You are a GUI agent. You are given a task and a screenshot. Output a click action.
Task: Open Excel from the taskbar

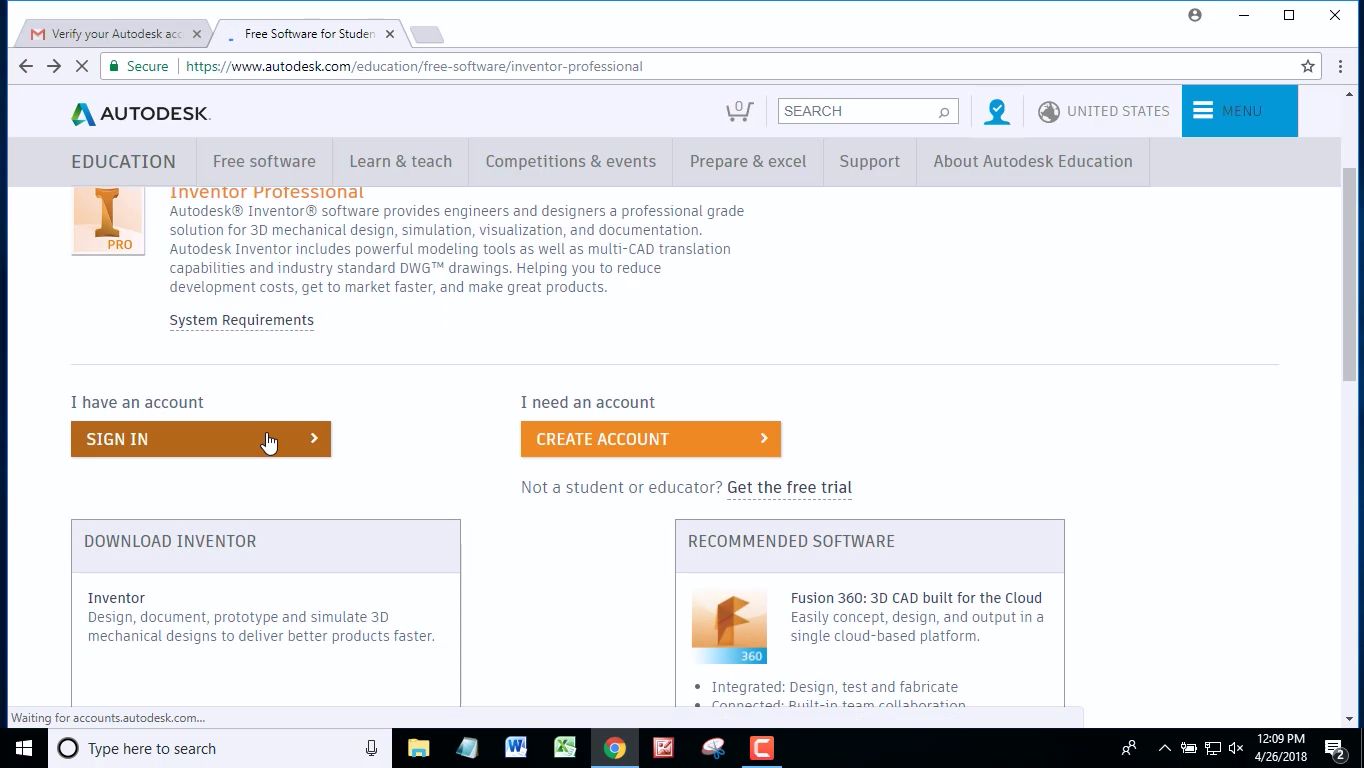565,747
